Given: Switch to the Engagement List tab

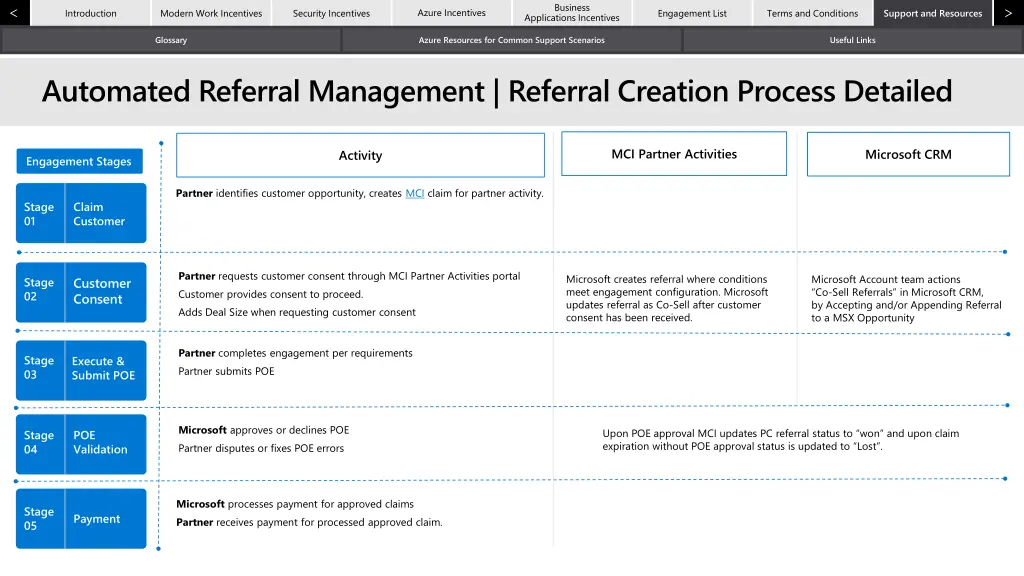Looking at the screenshot, I should [x=692, y=13].
